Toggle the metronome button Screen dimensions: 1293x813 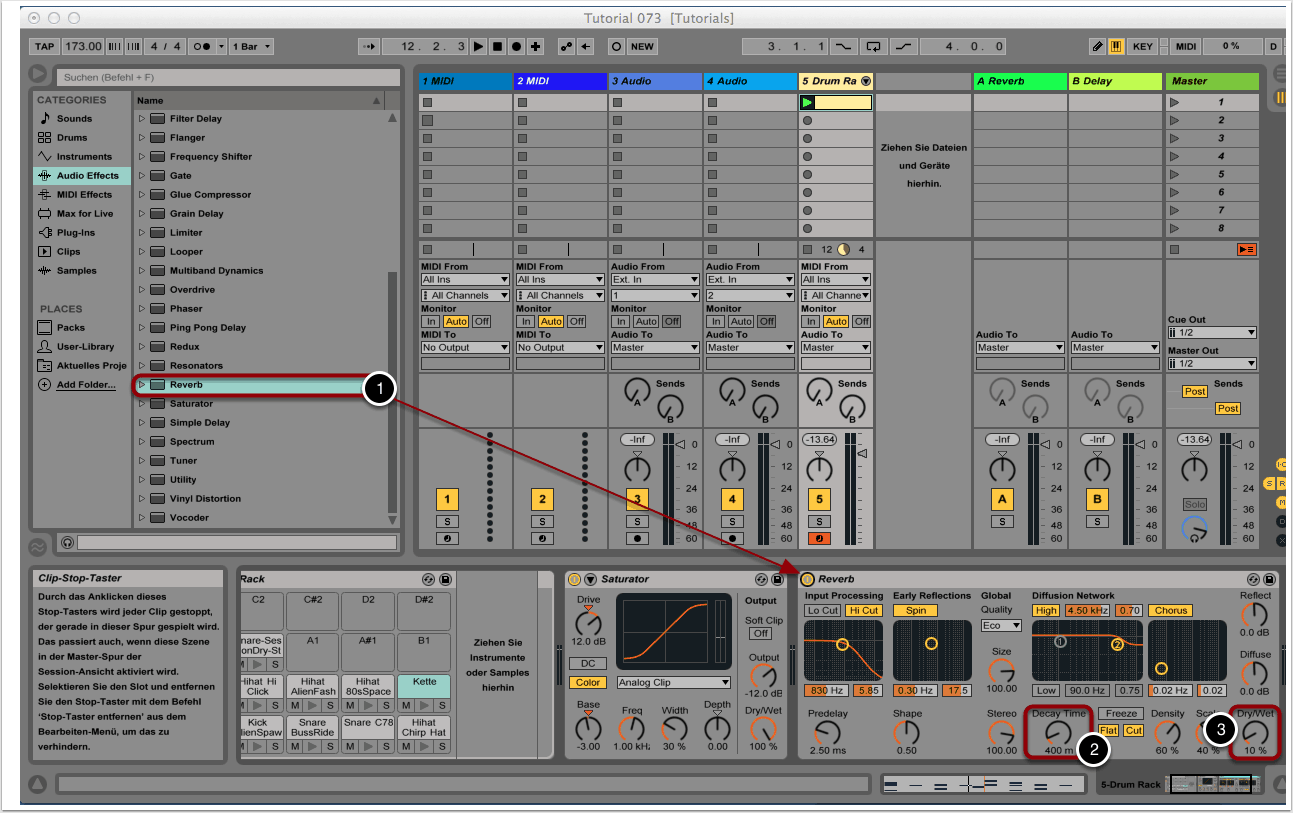point(201,46)
